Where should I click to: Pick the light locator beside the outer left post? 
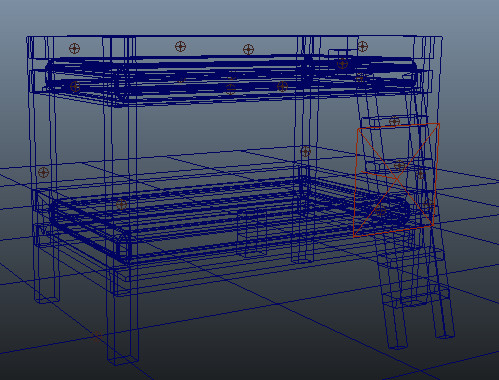coord(43,173)
